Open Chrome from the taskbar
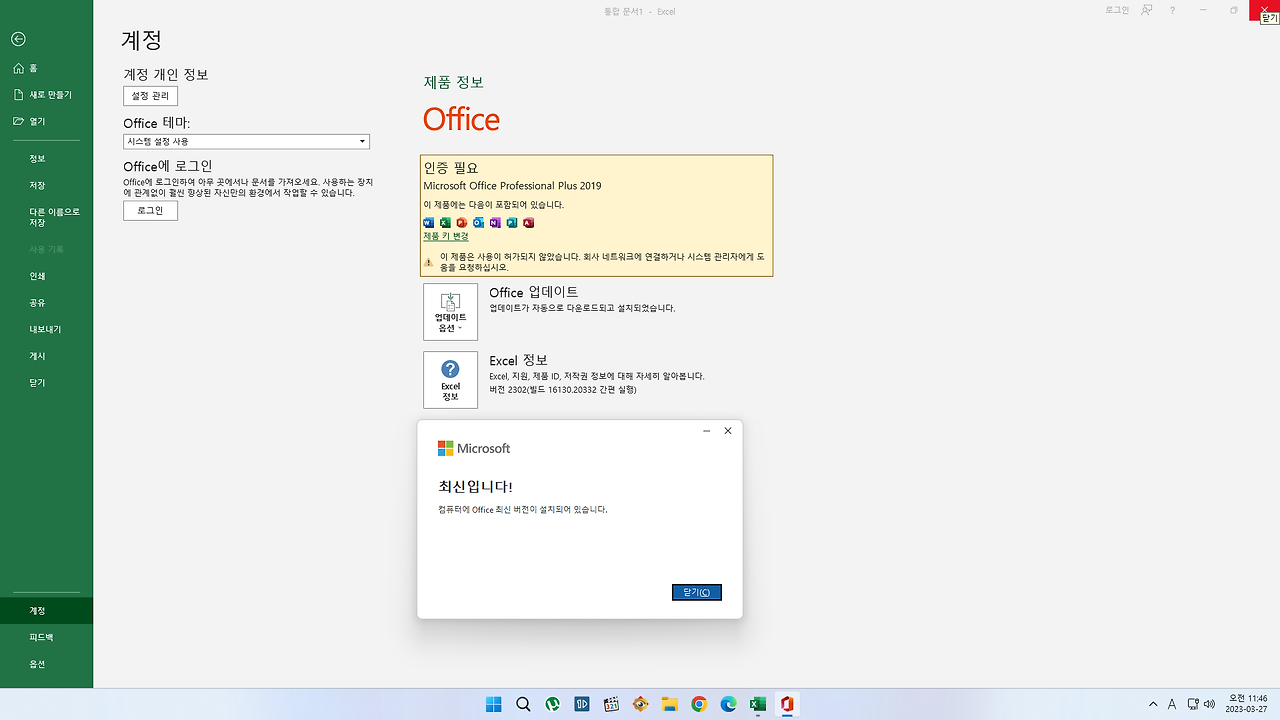Image resolution: width=1280 pixels, height=720 pixels. click(x=698, y=704)
